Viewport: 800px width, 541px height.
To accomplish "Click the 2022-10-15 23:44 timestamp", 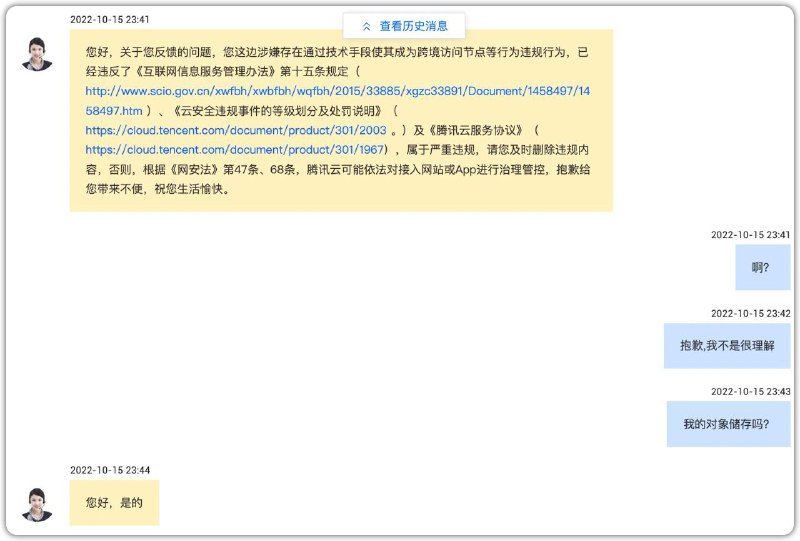I will point(110,470).
